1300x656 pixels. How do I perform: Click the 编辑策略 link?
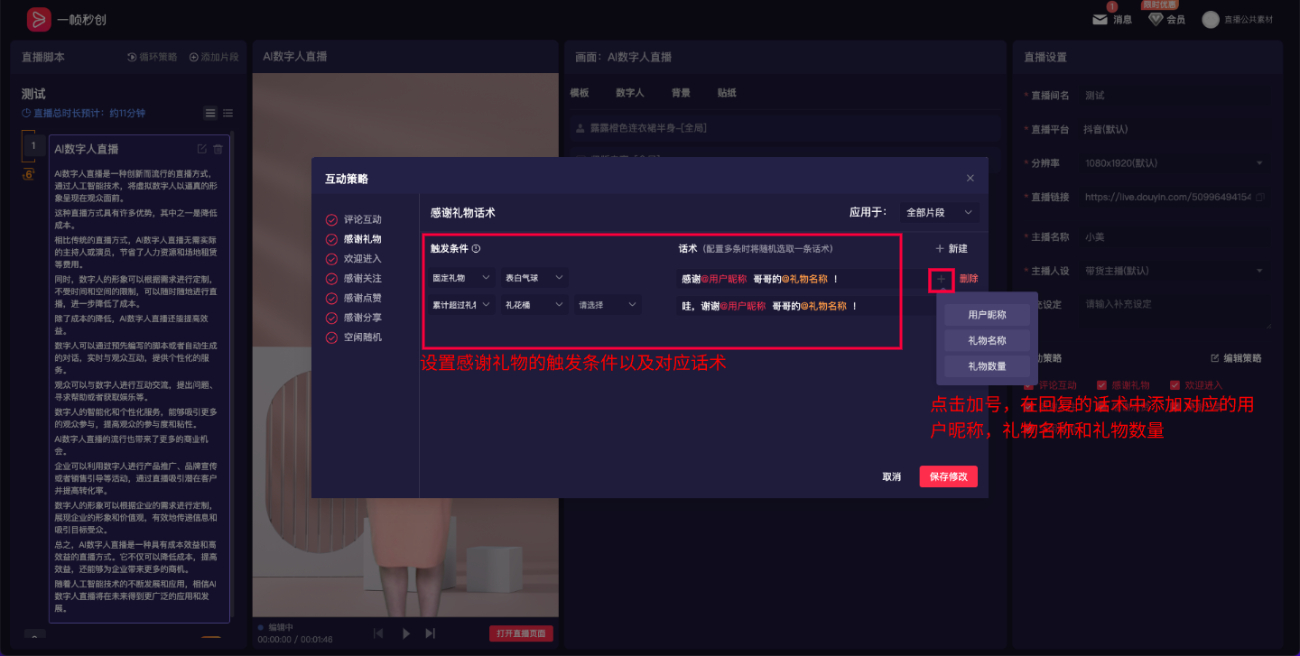tap(1236, 358)
